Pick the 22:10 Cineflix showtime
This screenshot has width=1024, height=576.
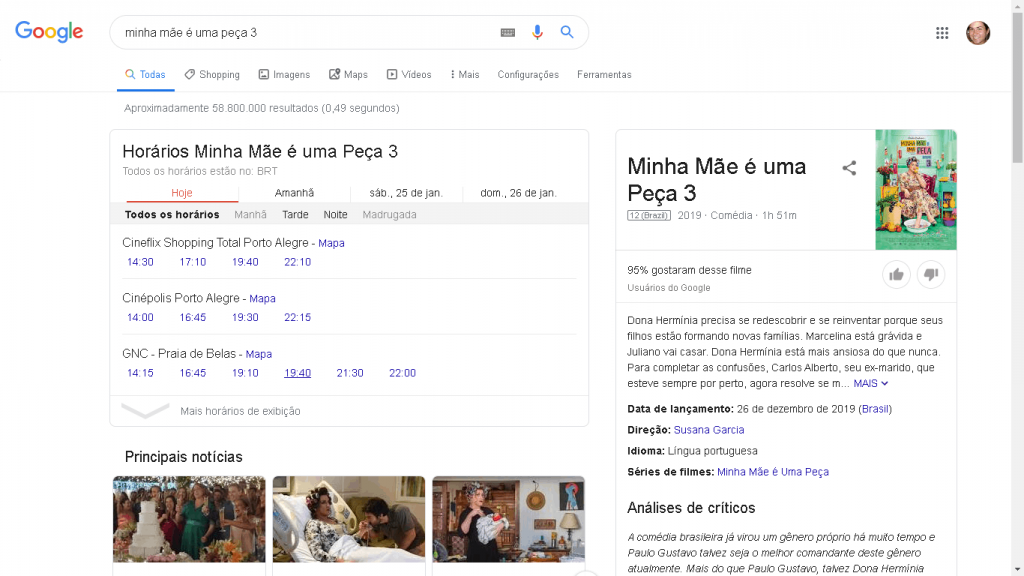(x=297, y=262)
